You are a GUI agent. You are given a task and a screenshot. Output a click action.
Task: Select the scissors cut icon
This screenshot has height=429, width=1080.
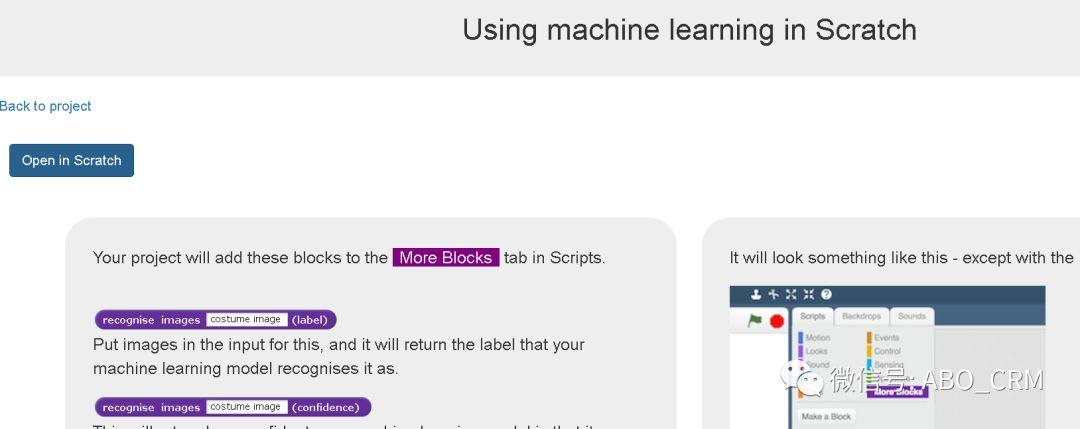click(773, 295)
